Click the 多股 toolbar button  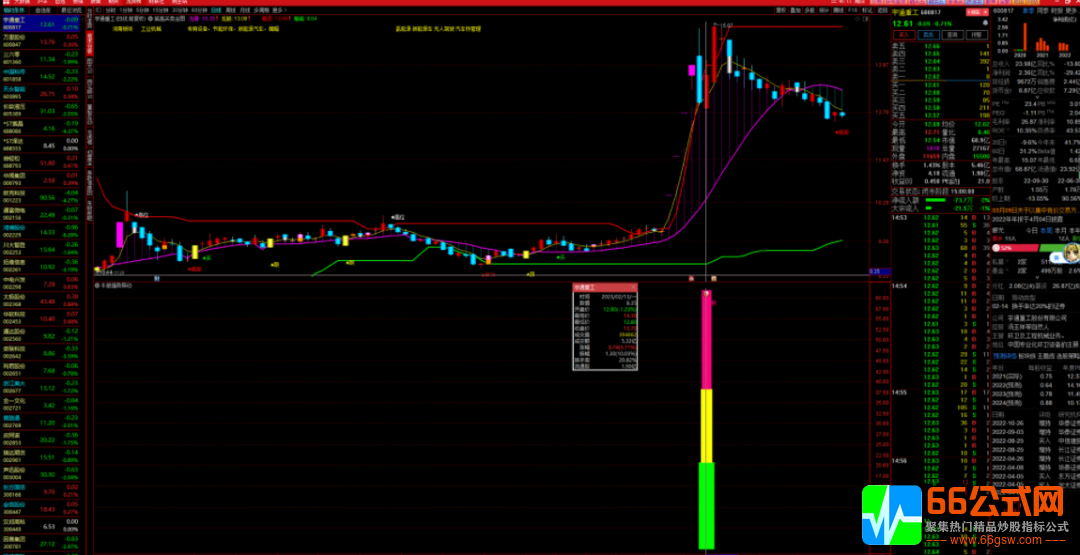pyautogui.click(x=809, y=10)
